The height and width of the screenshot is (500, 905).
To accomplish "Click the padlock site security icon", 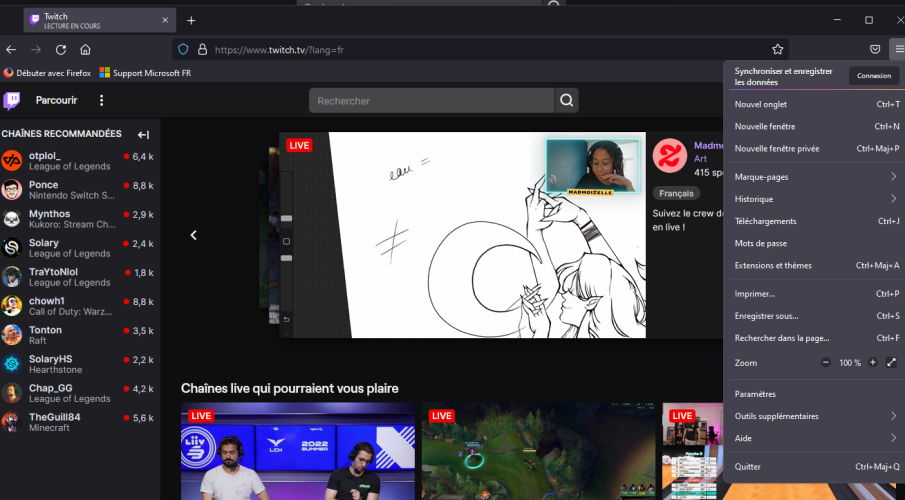I will point(202,50).
